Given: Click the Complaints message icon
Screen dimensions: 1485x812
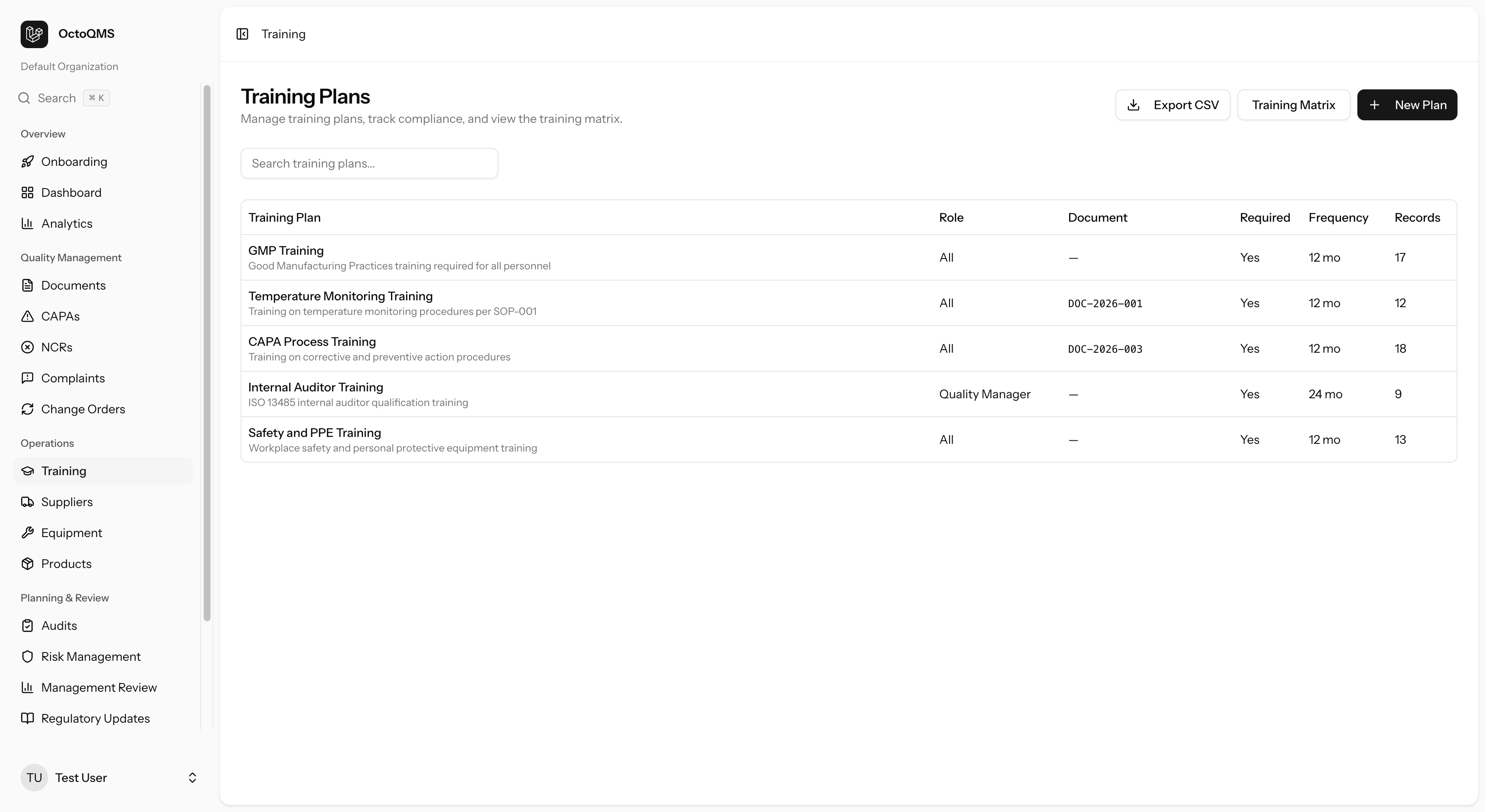Looking at the screenshot, I should coord(27,378).
